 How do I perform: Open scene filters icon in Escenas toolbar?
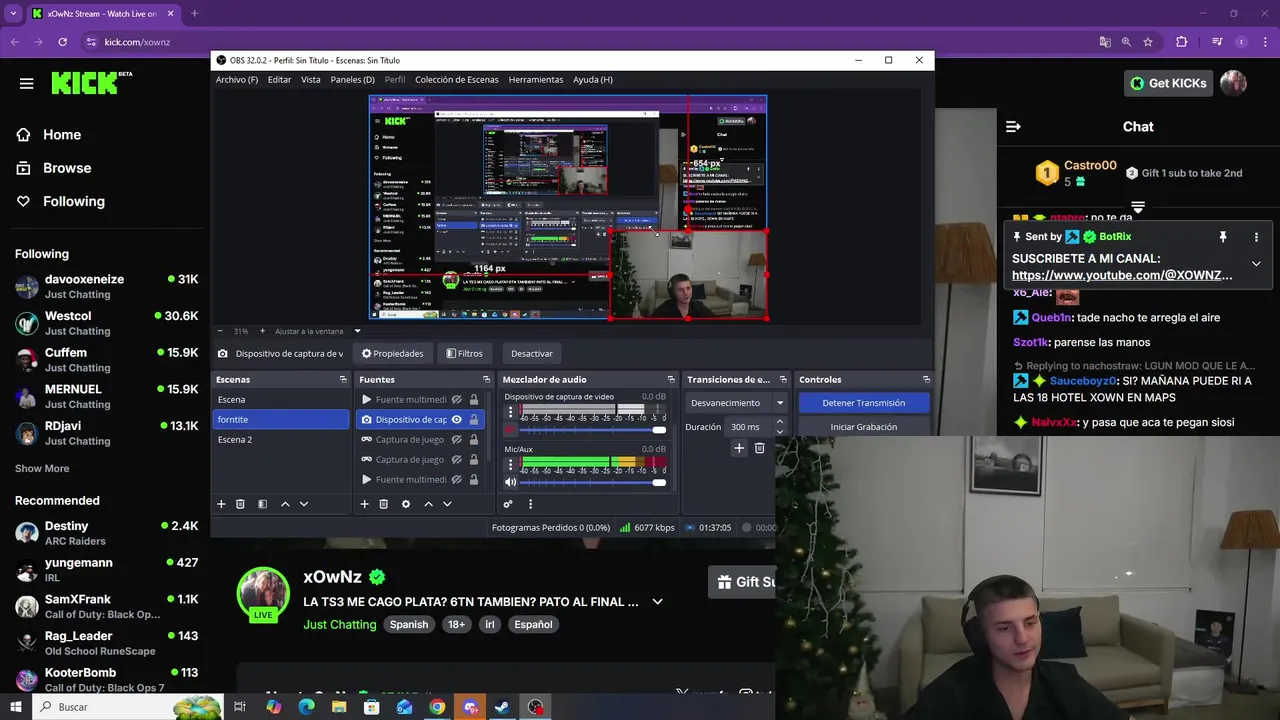[x=262, y=504]
